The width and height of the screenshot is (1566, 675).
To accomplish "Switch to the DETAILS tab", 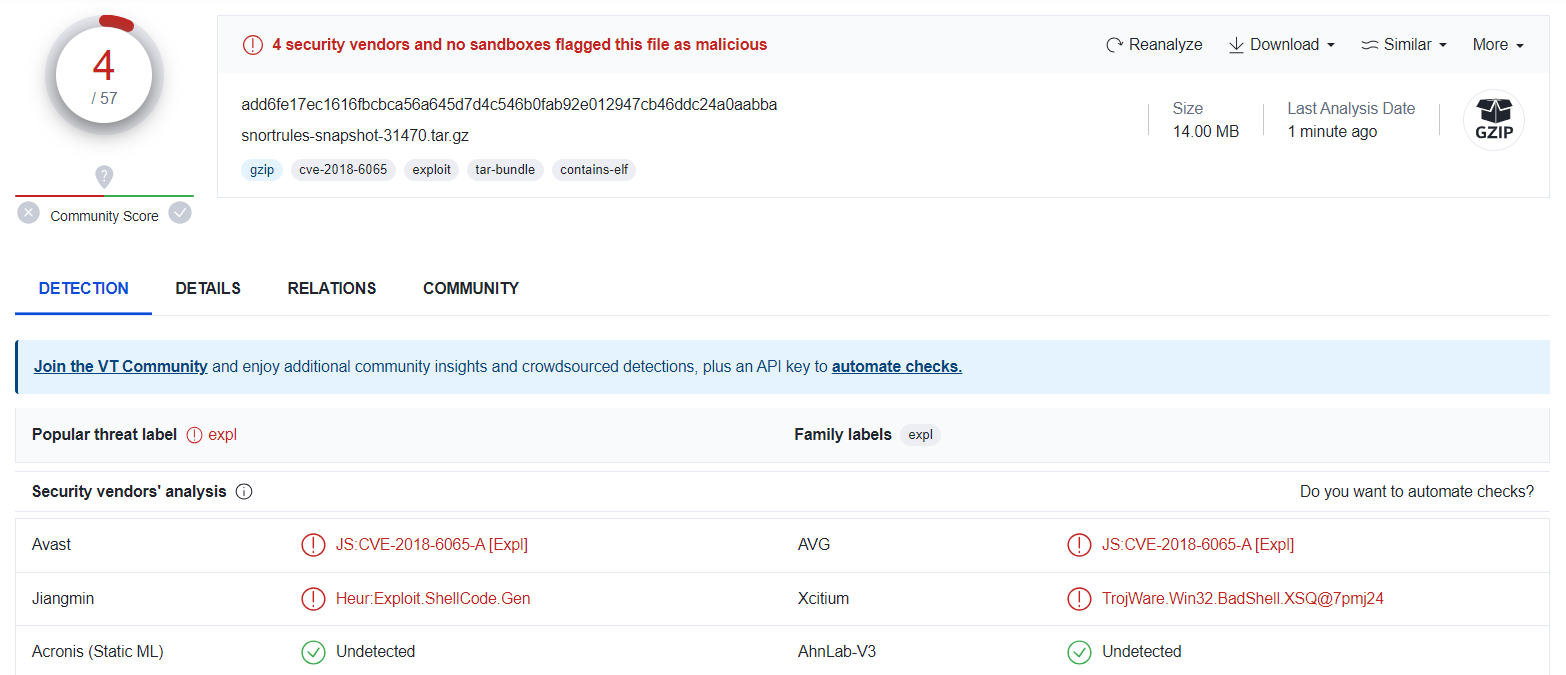I will 208,289.
